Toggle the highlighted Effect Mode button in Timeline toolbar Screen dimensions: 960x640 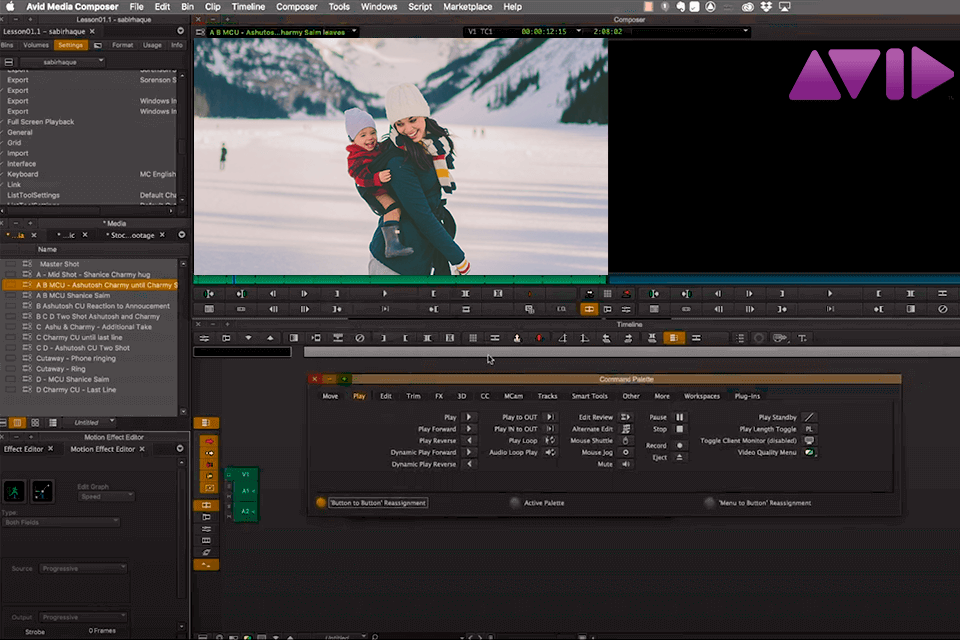[x=673, y=338]
